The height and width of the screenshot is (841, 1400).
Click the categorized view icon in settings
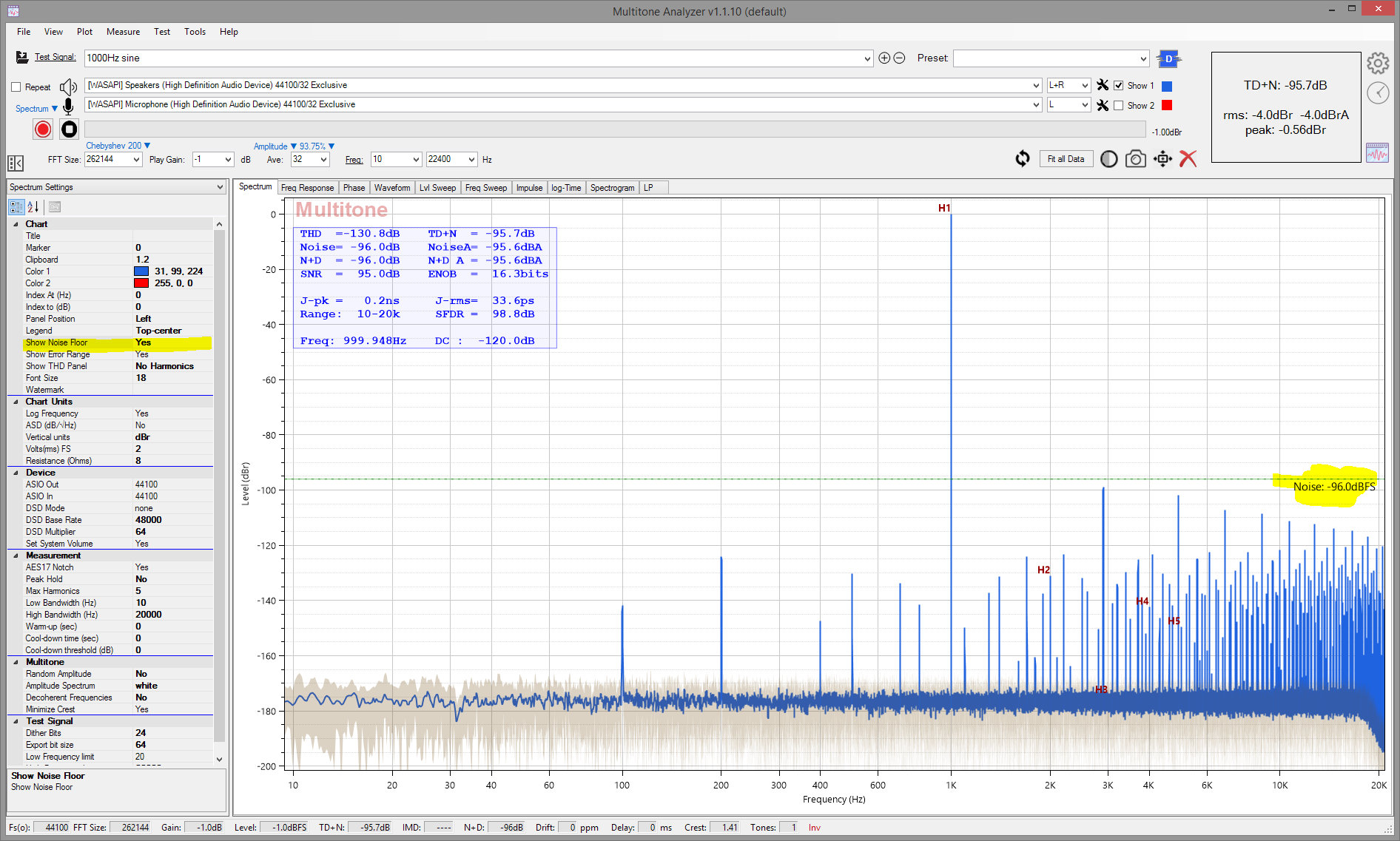[16, 207]
